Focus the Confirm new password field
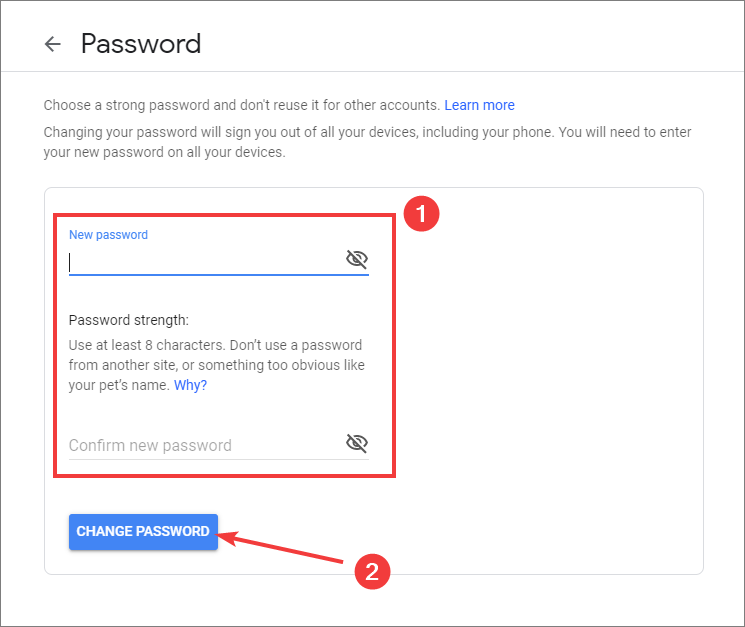The width and height of the screenshot is (745, 627). tap(207, 446)
